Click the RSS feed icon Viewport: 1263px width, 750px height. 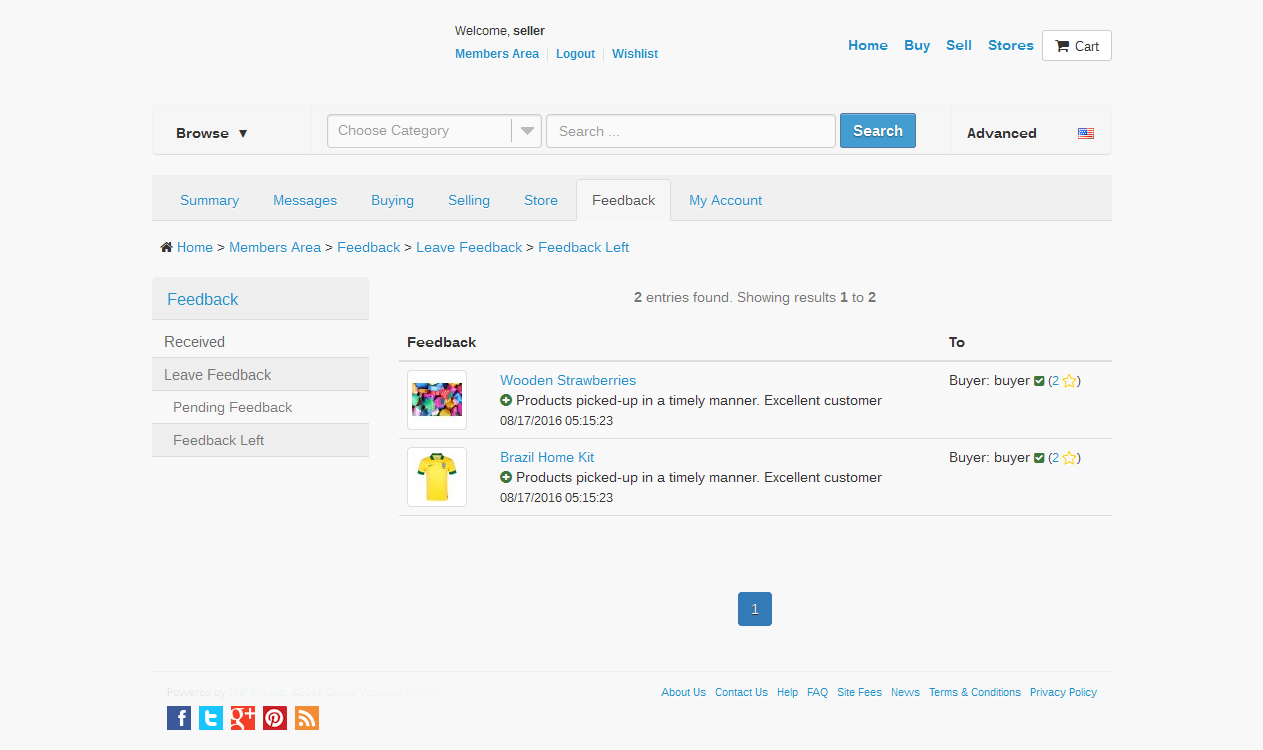tap(307, 718)
